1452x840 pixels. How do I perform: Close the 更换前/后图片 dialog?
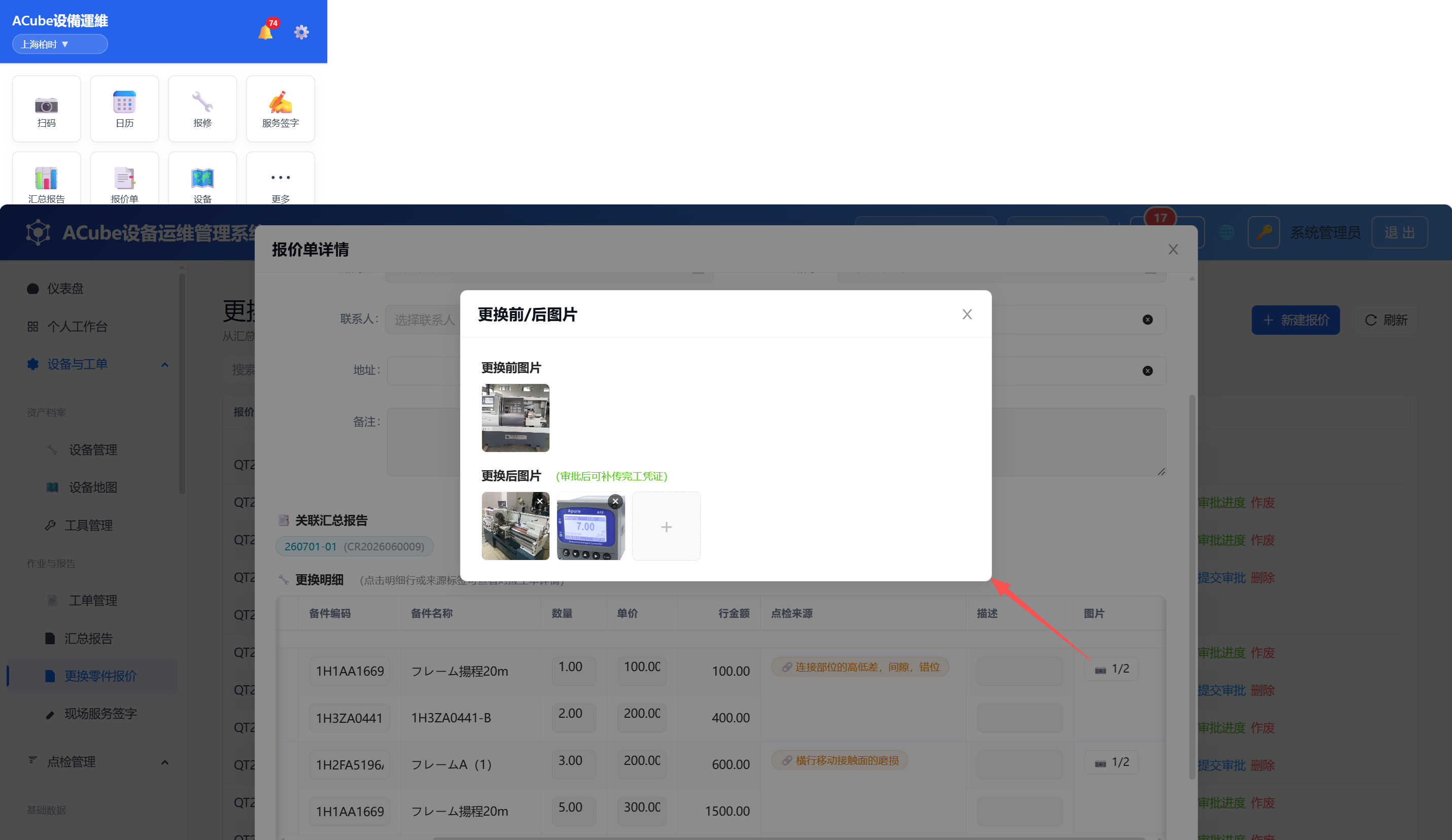(967, 314)
